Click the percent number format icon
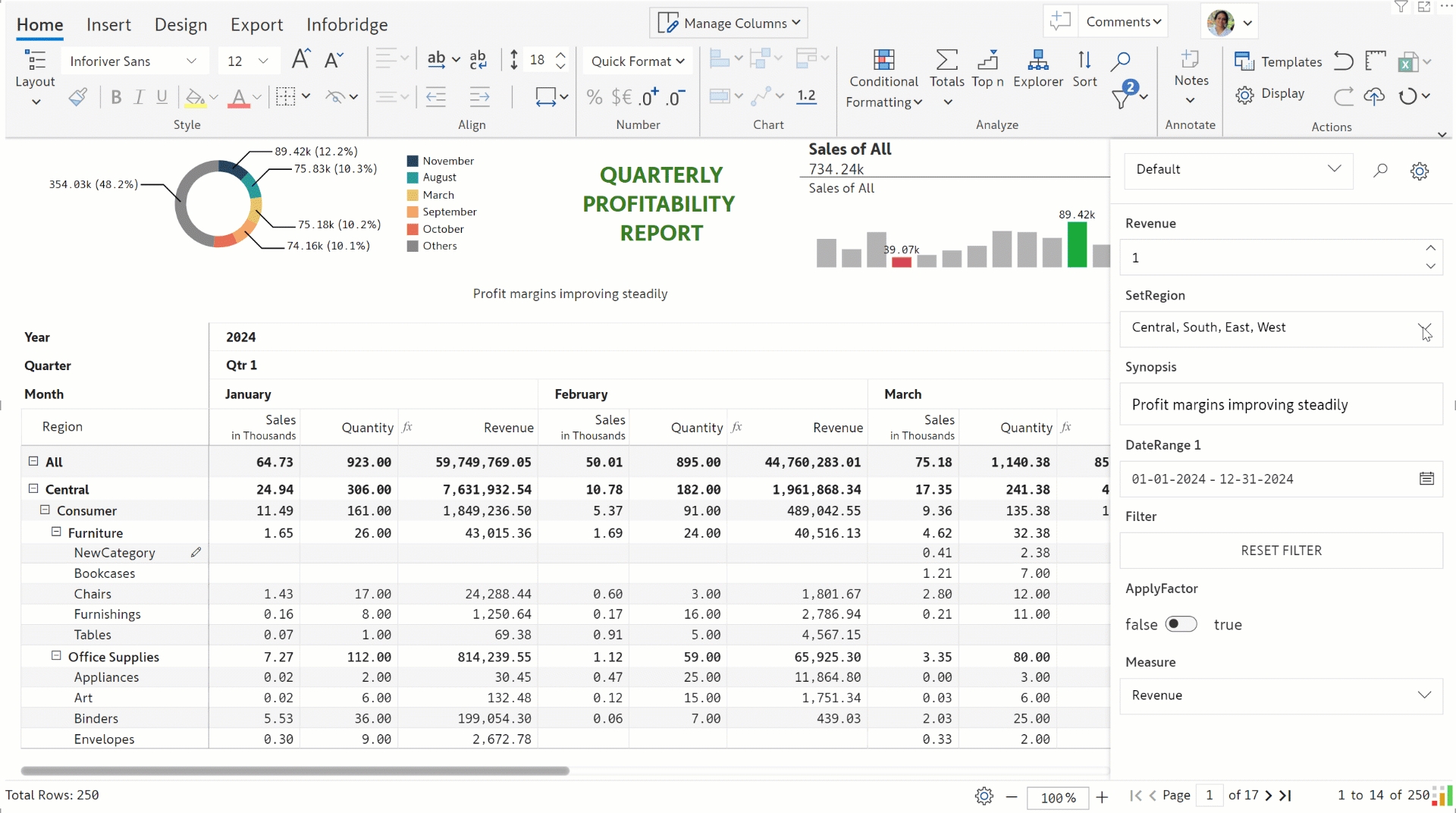The image size is (1456, 813). tap(595, 97)
